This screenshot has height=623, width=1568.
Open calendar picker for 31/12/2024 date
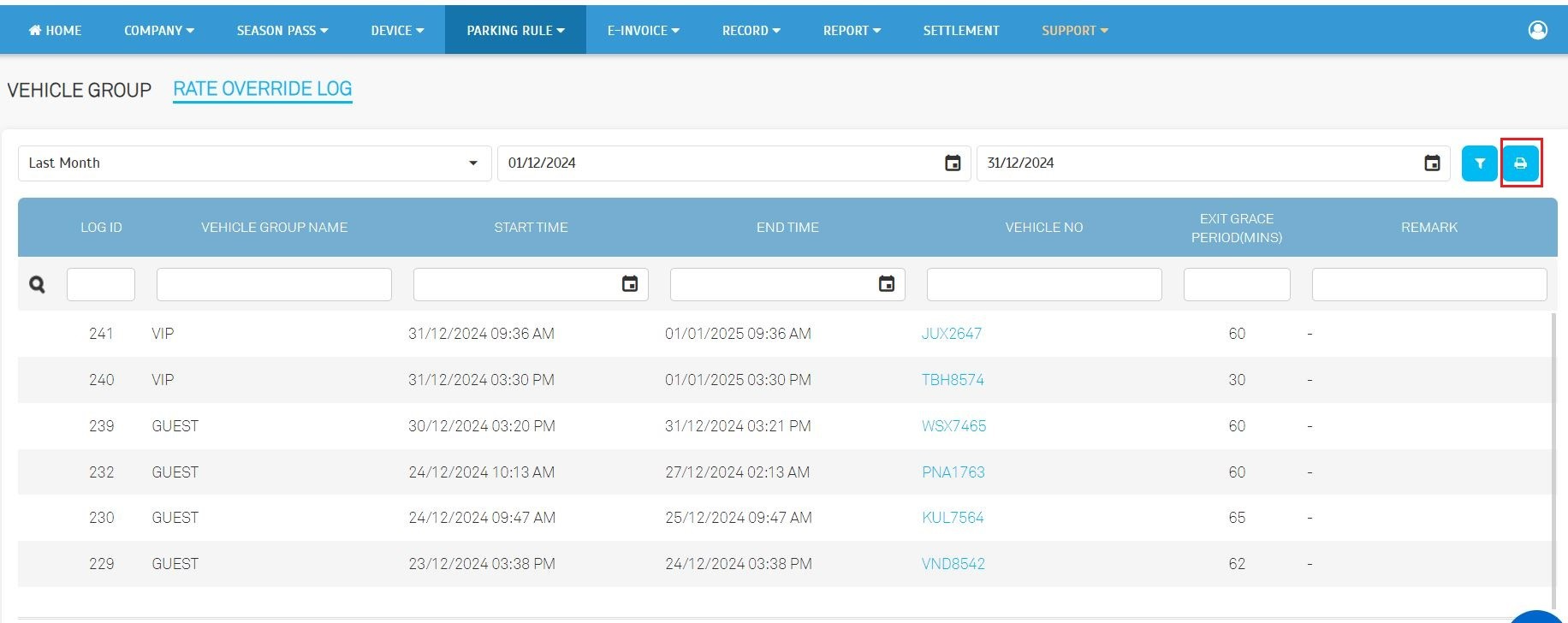1431,163
